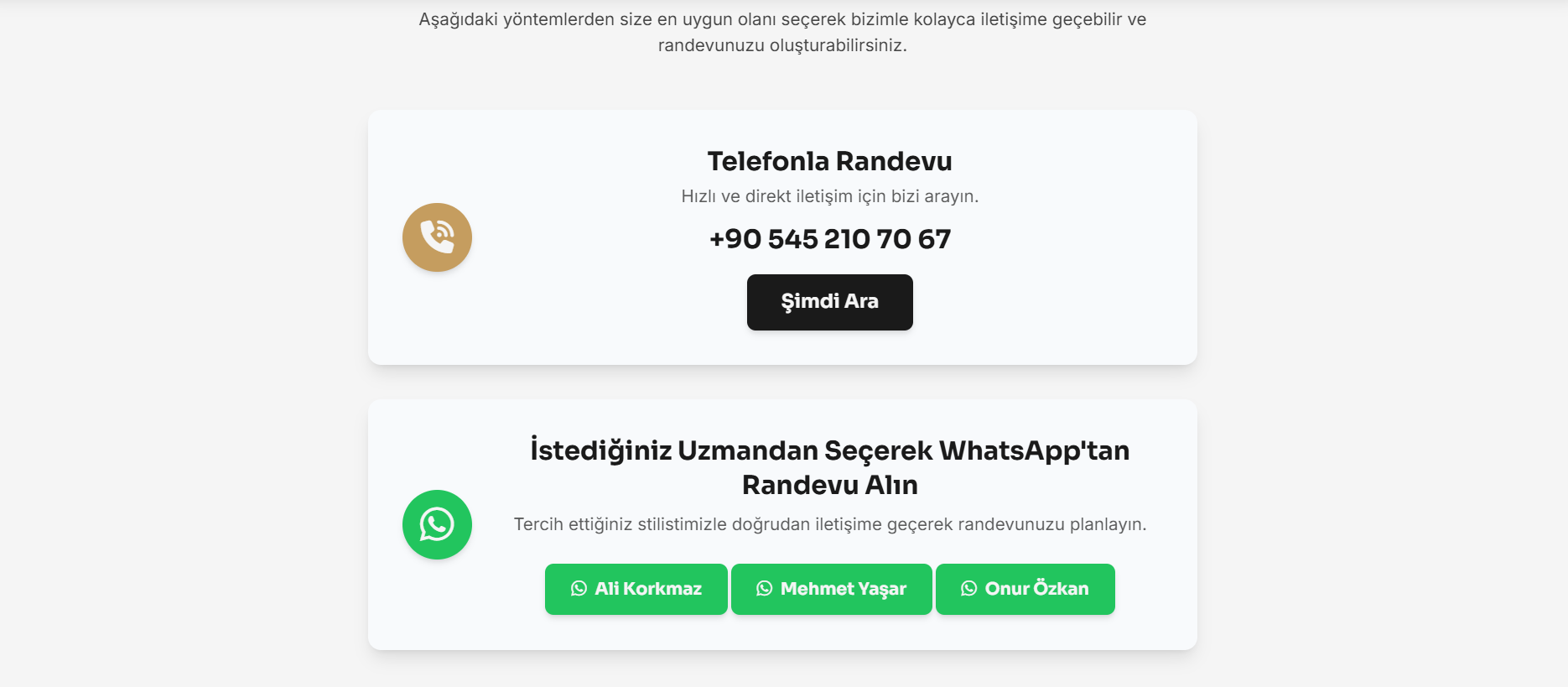Click the phone number +90 545 210 70 67

pos(830,239)
